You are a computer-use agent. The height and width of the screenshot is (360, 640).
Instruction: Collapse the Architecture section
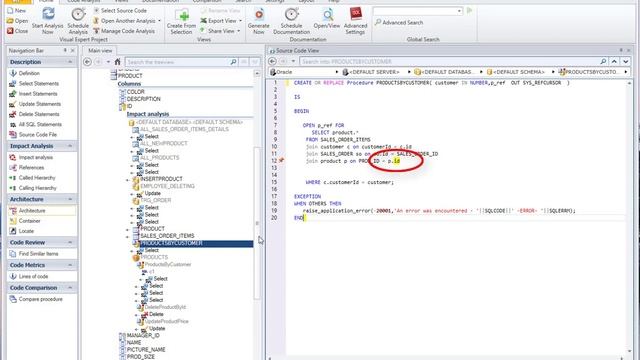(x=70, y=199)
